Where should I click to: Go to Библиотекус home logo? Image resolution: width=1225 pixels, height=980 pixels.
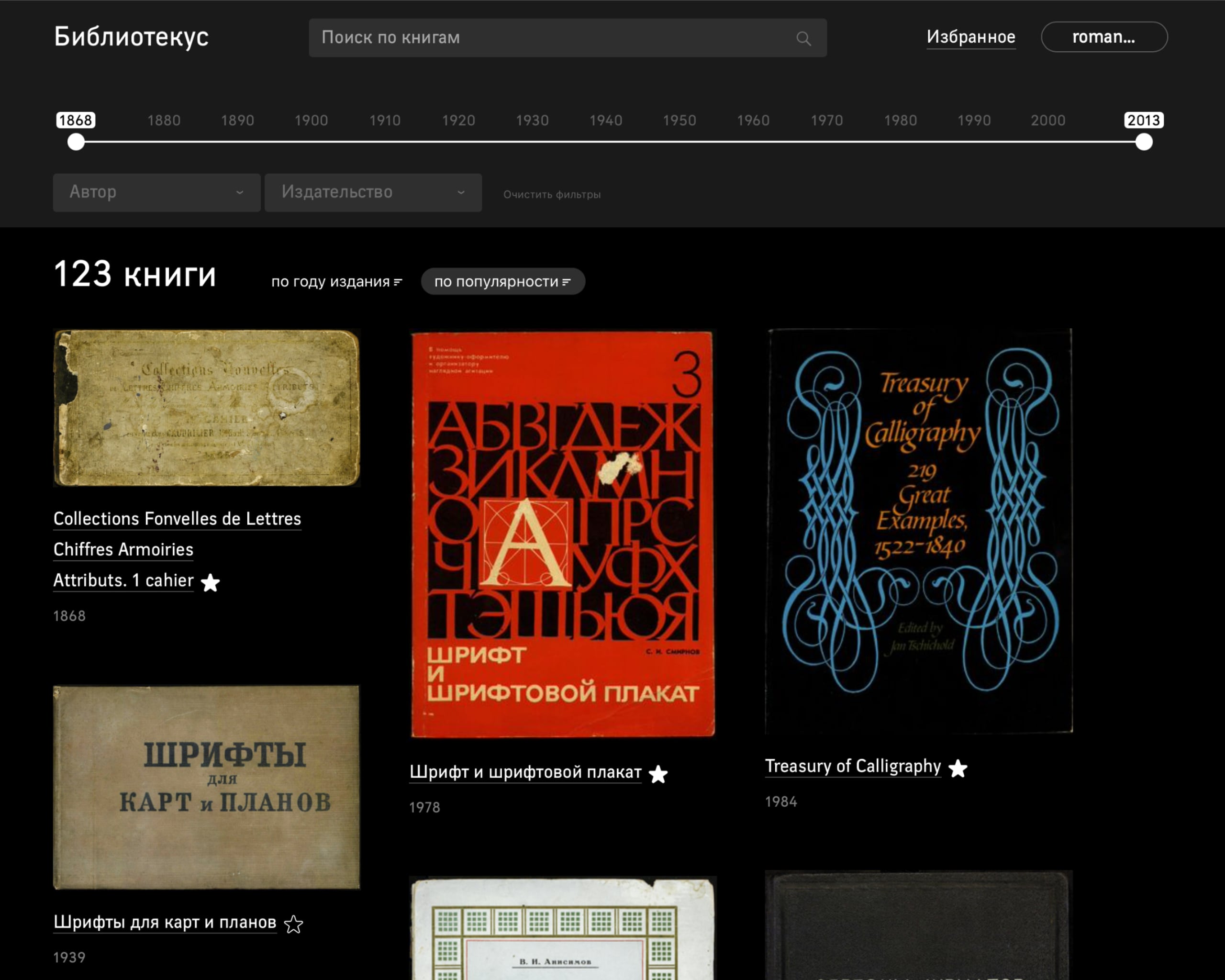point(131,37)
